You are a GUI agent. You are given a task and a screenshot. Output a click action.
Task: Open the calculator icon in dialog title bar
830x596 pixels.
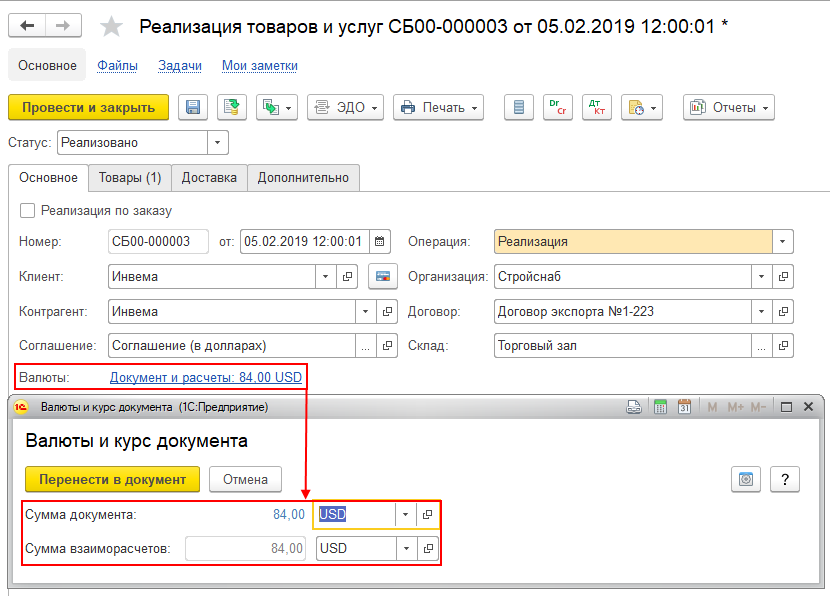(660, 407)
